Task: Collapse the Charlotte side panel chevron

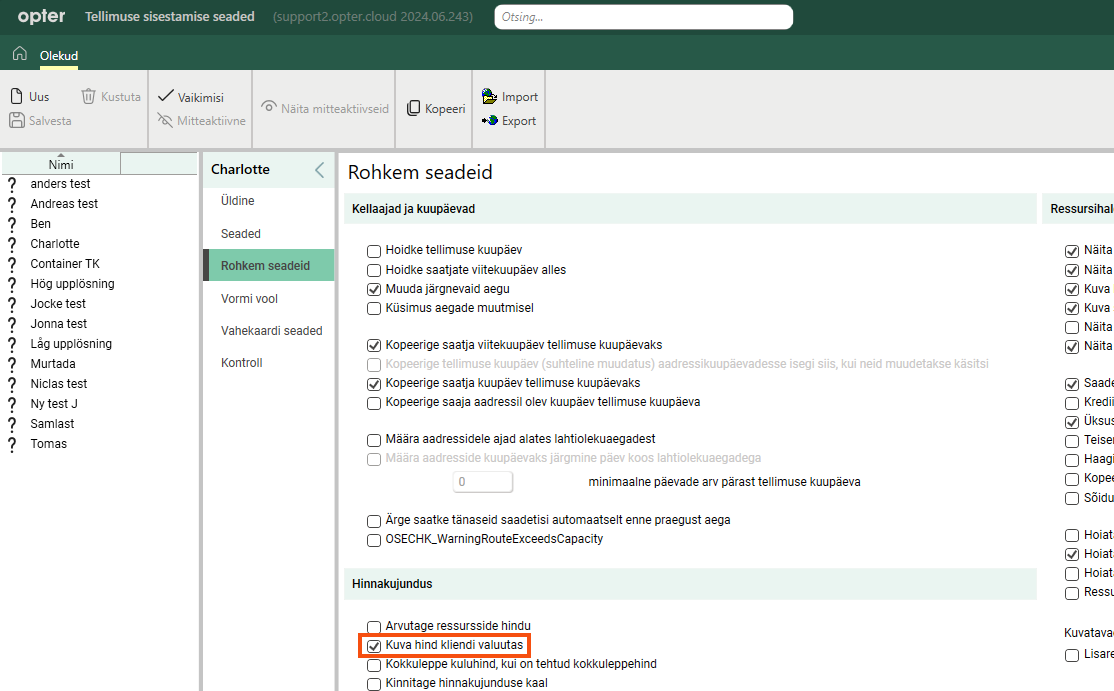Action: 320,170
